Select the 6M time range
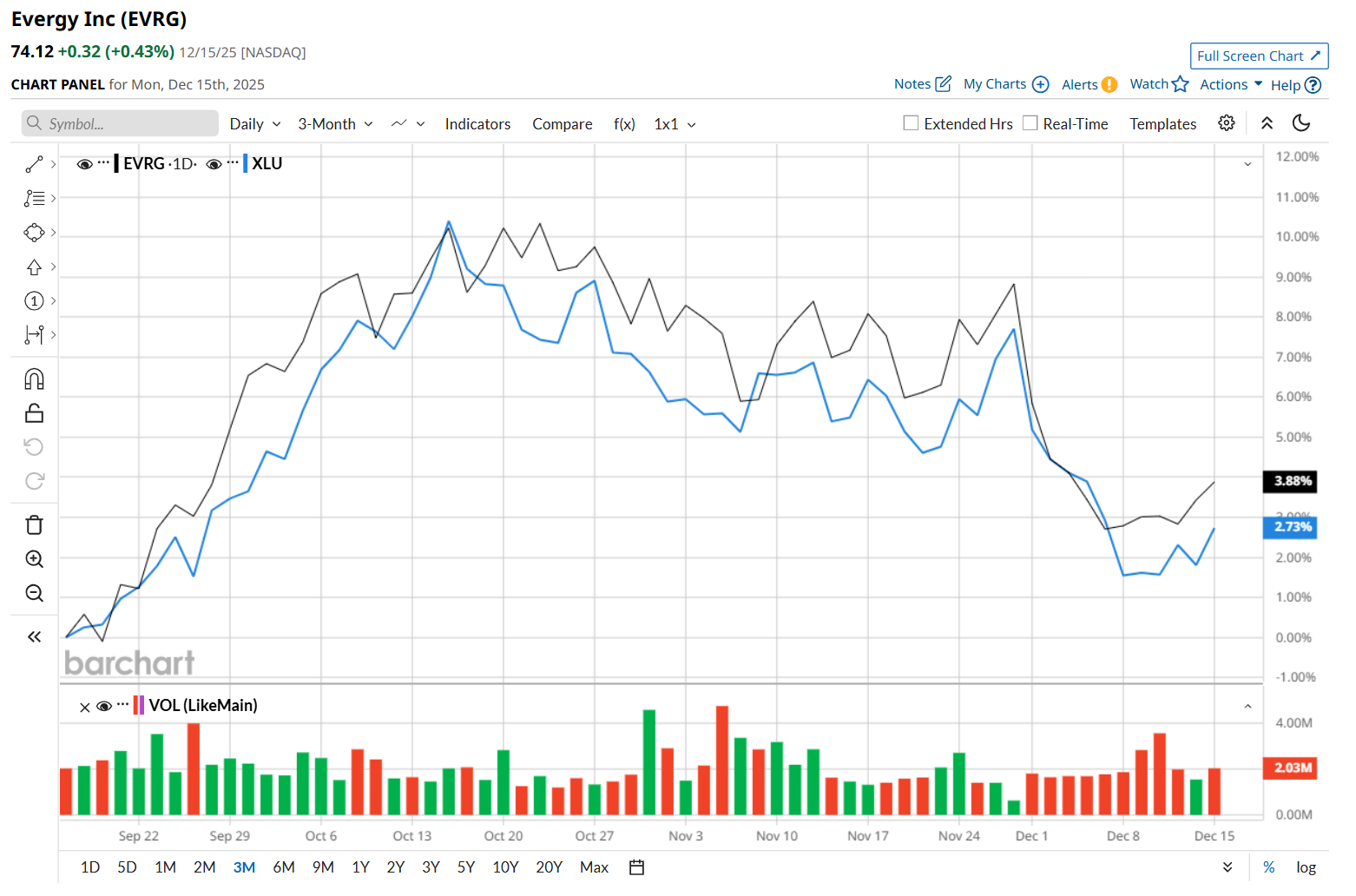This screenshot has width=1356, height=896. (x=284, y=867)
